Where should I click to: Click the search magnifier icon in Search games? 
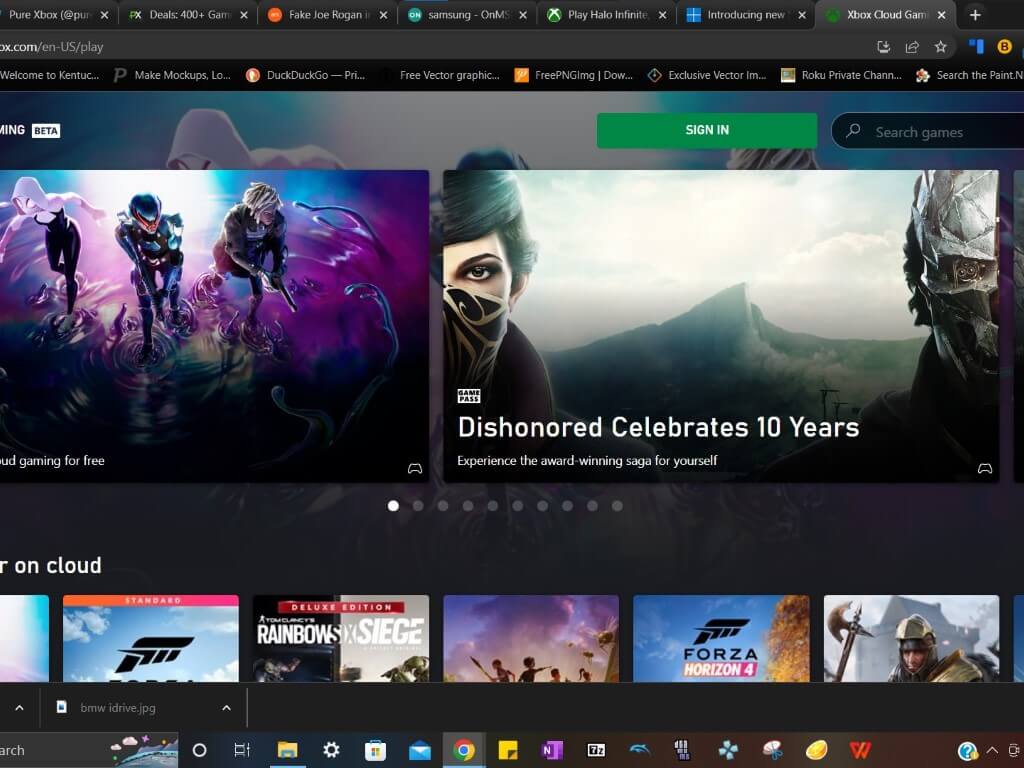(853, 131)
